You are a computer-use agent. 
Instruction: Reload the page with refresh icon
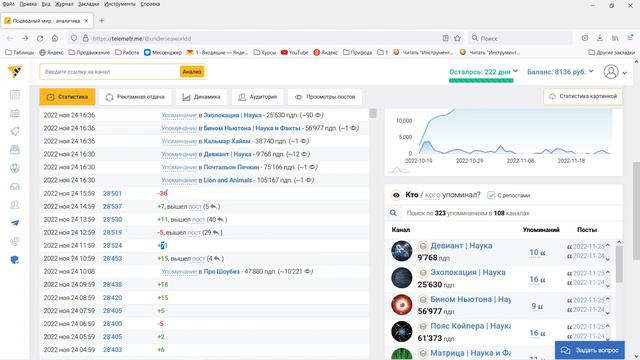point(40,38)
